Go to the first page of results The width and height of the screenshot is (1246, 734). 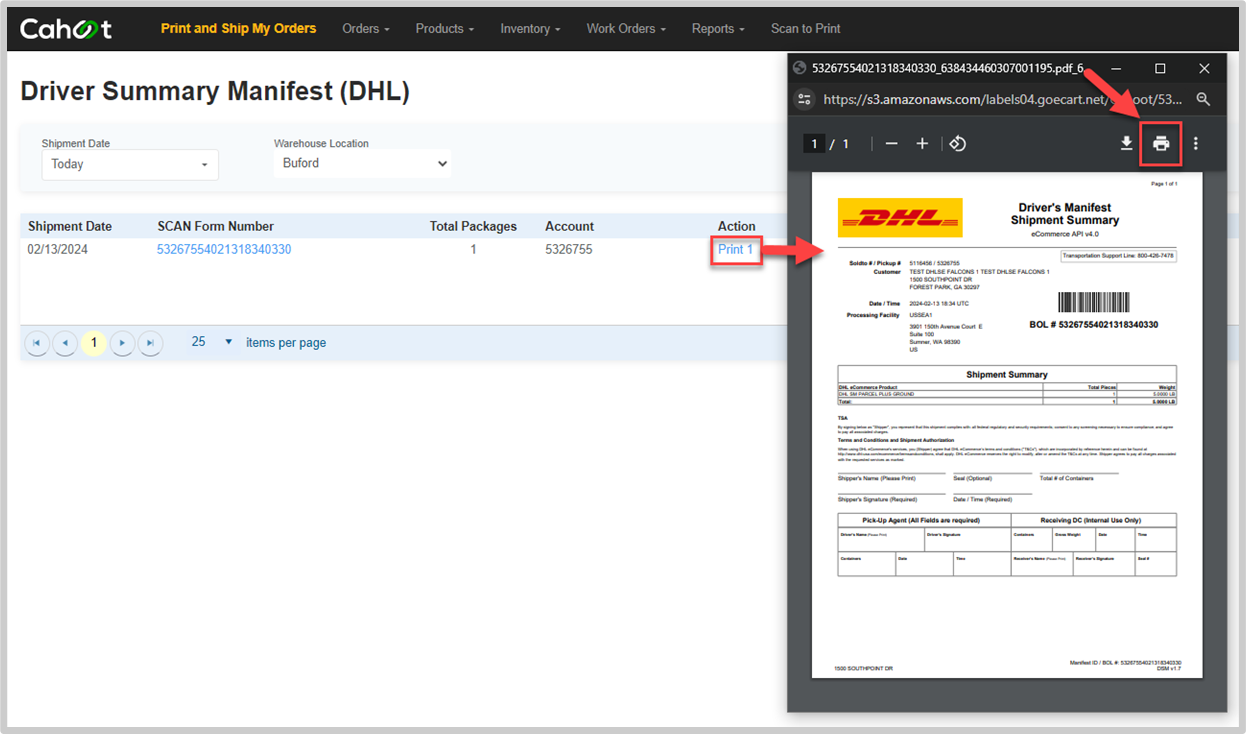[x=37, y=343]
